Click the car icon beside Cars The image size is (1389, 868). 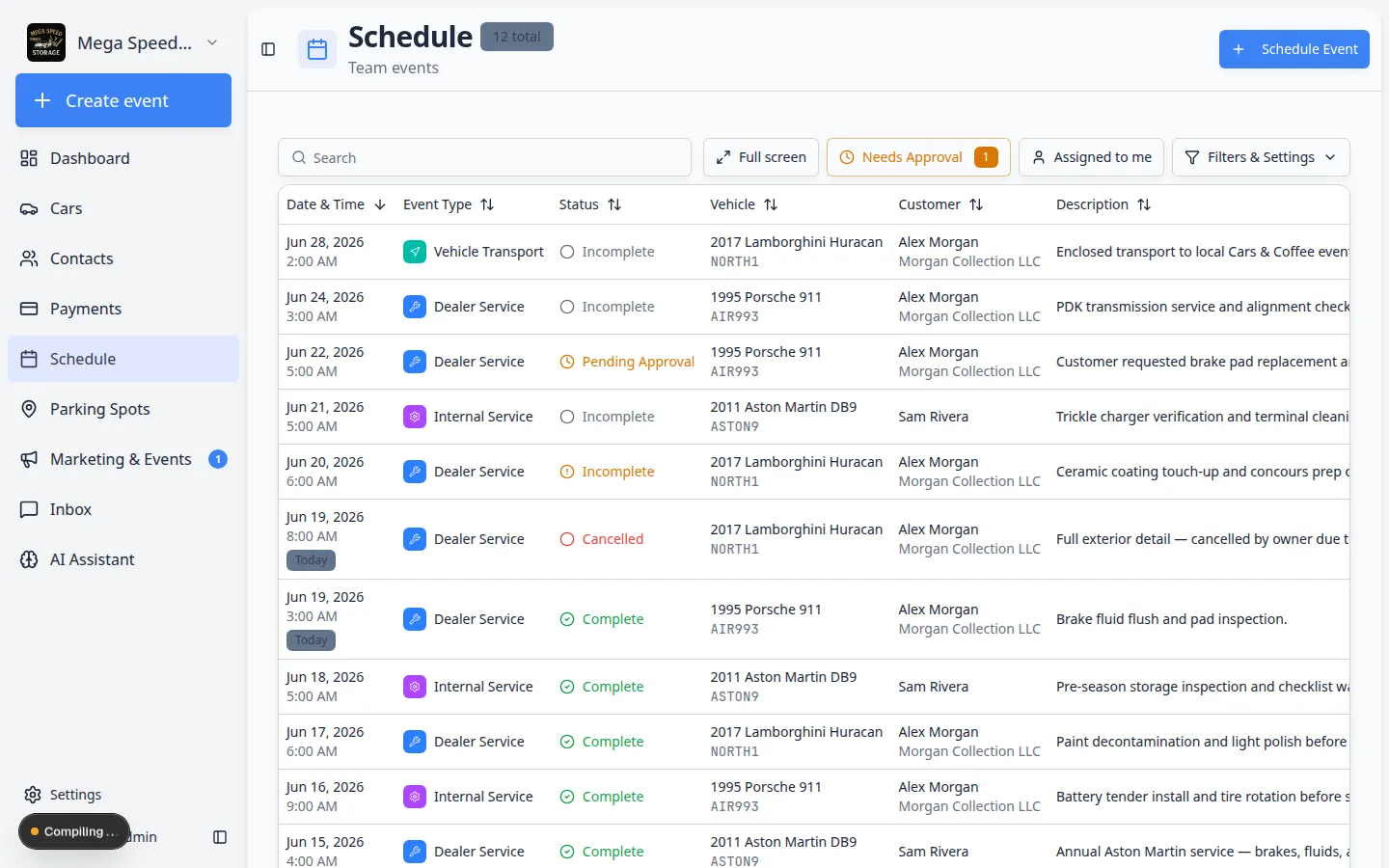pos(29,208)
